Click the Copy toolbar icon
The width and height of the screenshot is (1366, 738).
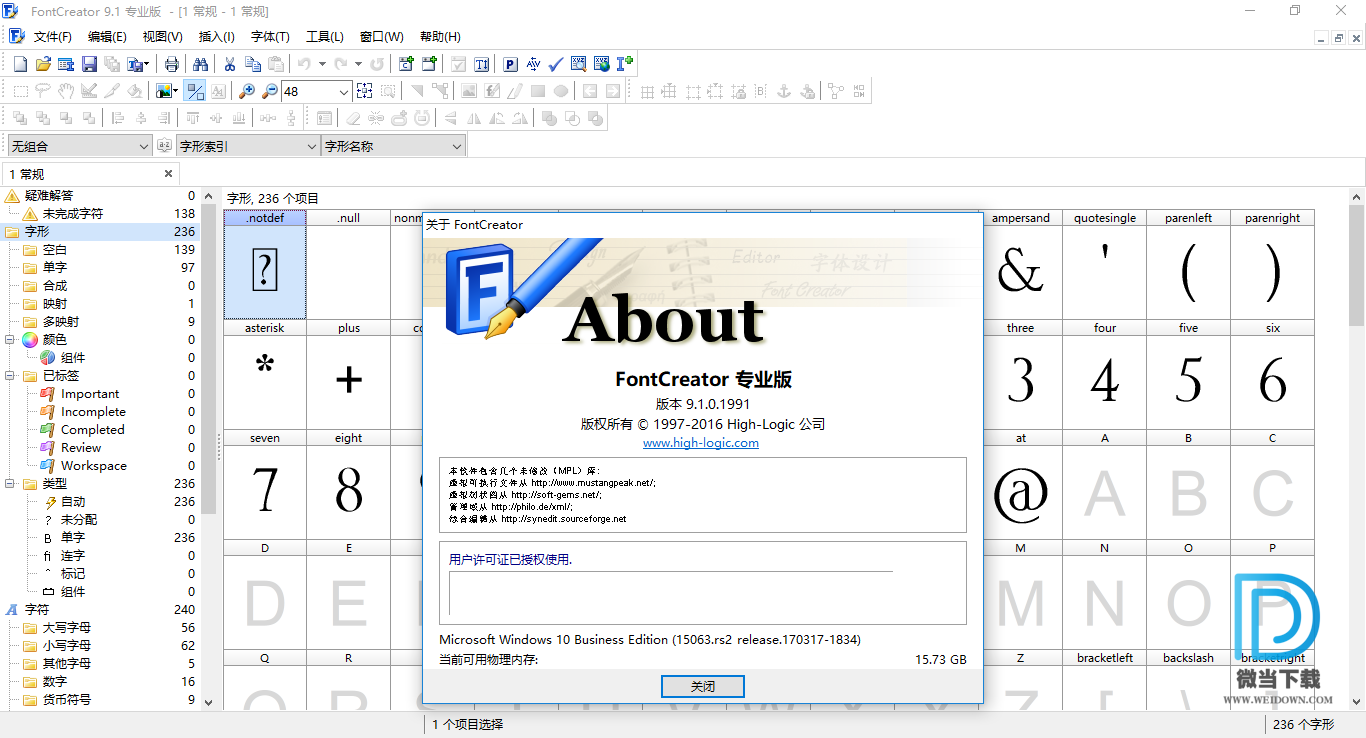pos(252,64)
